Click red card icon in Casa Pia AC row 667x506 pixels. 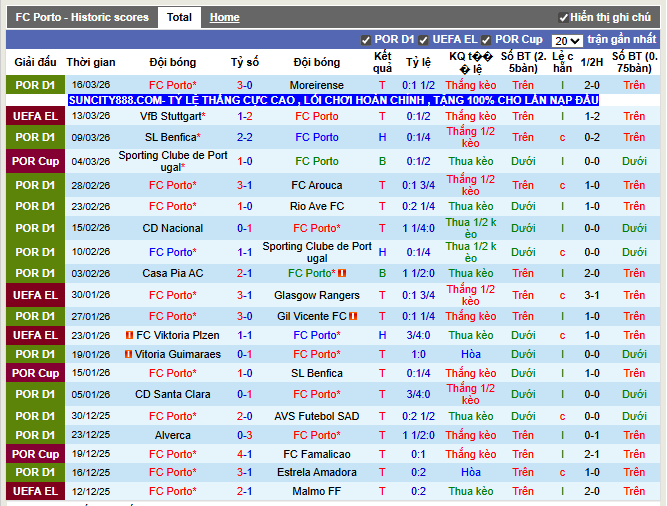point(341,273)
